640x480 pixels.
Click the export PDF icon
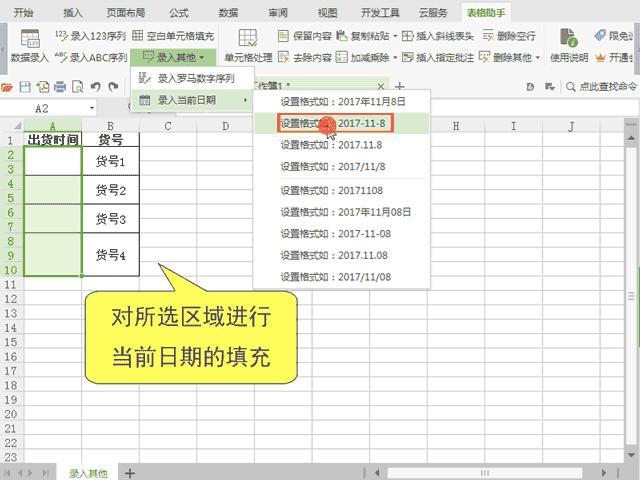click(43, 87)
